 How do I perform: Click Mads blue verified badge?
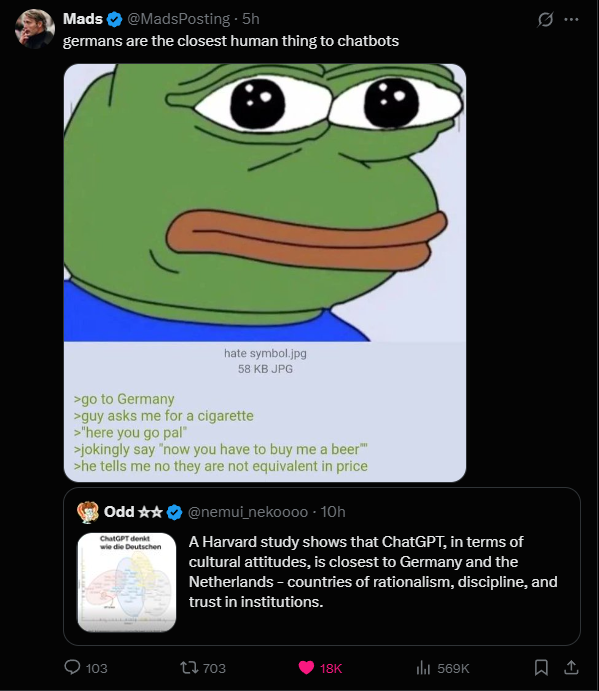point(115,19)
